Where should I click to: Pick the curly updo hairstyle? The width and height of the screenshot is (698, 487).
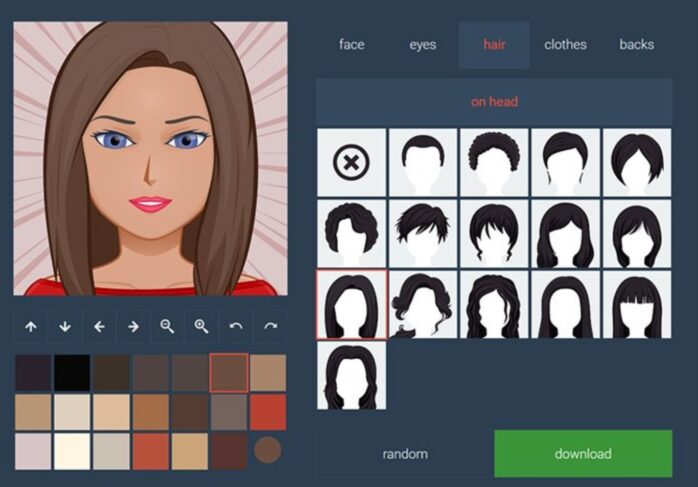[423, 304]
